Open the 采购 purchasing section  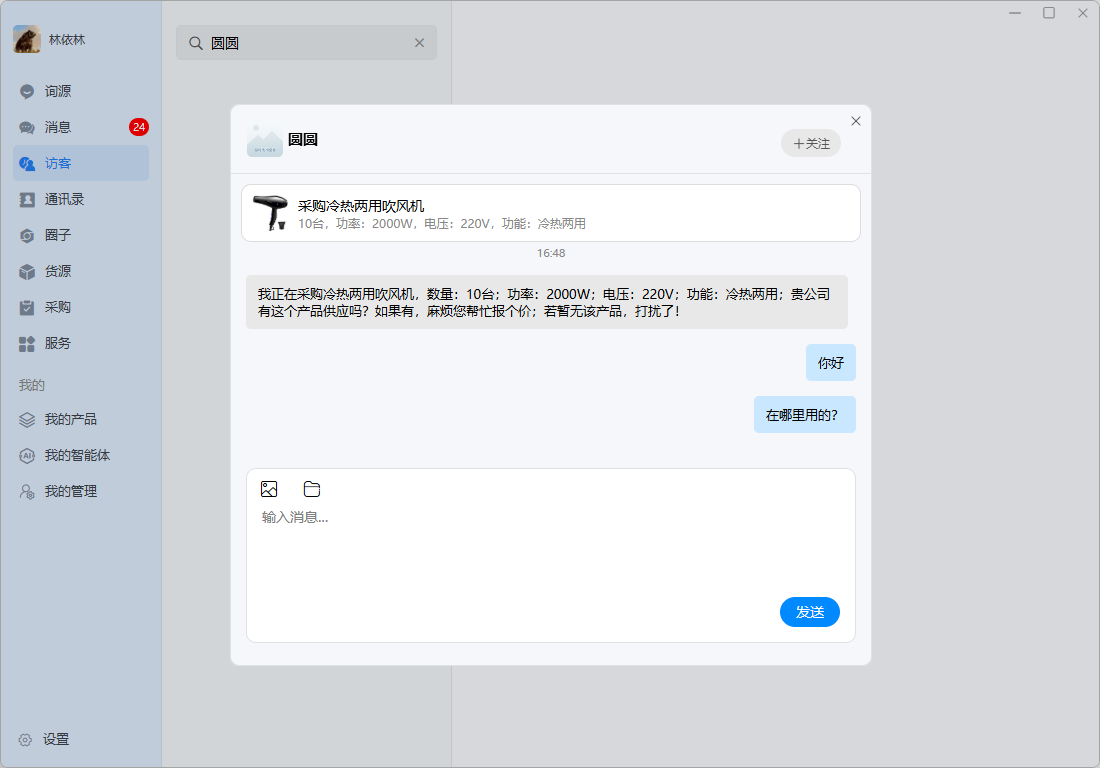click(x=81, y=307)
